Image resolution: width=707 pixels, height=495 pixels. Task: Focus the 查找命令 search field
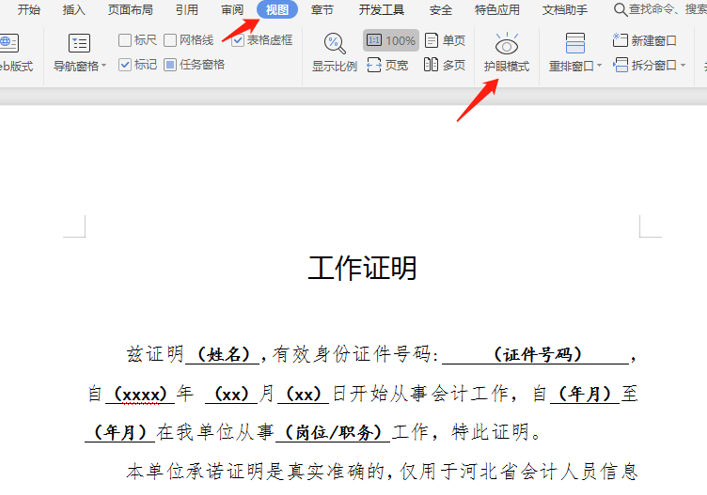coord(667,9)
